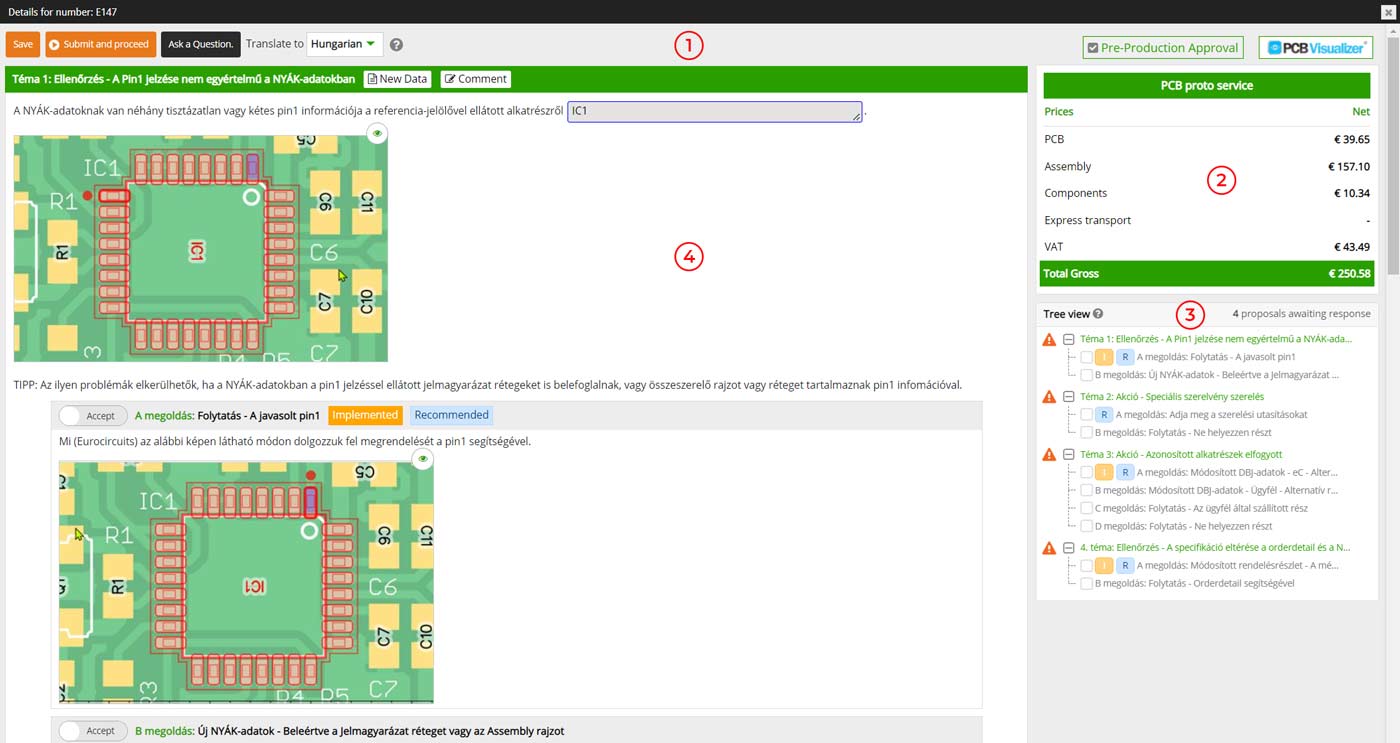
Task: Click the Submit and proceed button
Action: [x=100, y=45]
